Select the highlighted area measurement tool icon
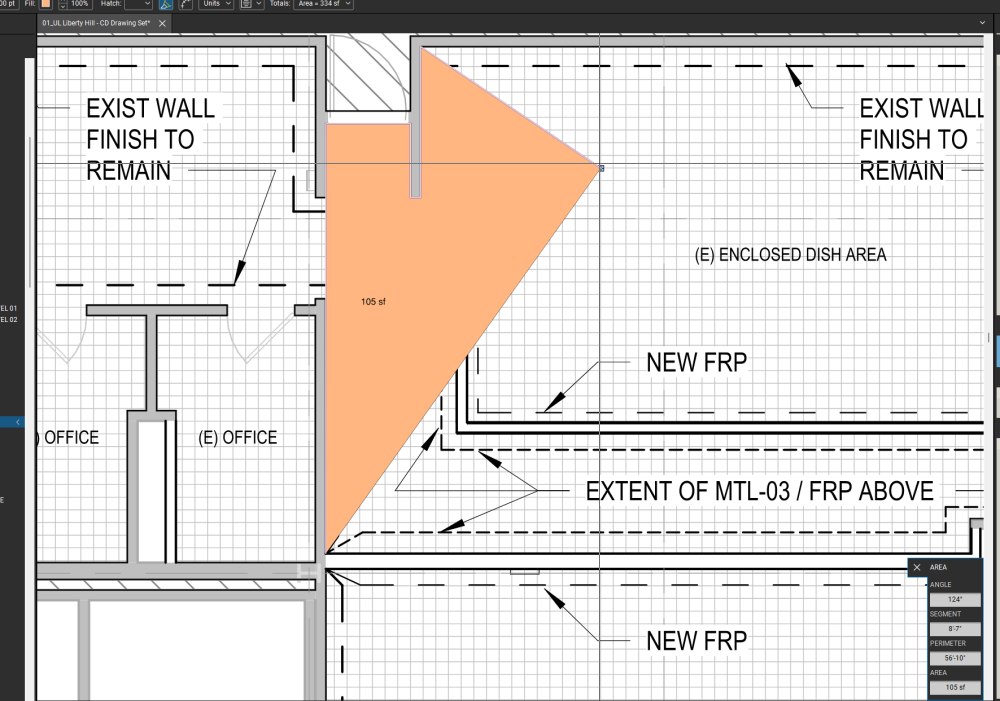This screenshot has width=1000, height=701. 166,5
